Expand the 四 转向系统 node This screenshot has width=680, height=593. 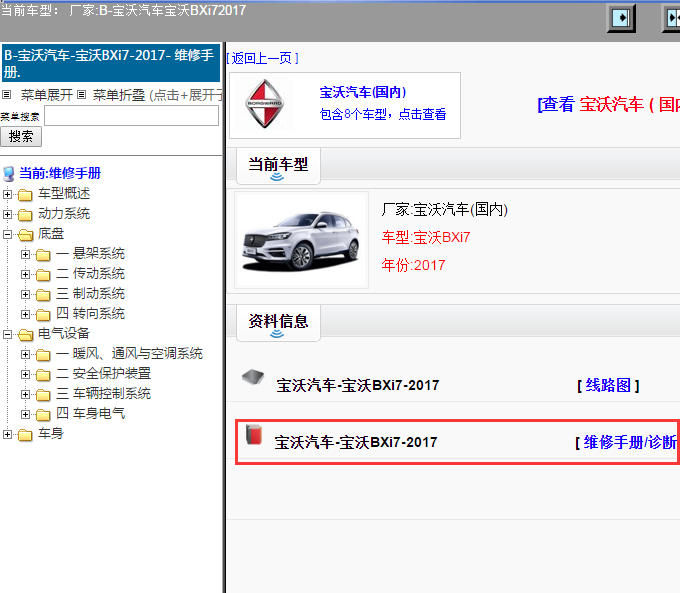tap(25, 314)
